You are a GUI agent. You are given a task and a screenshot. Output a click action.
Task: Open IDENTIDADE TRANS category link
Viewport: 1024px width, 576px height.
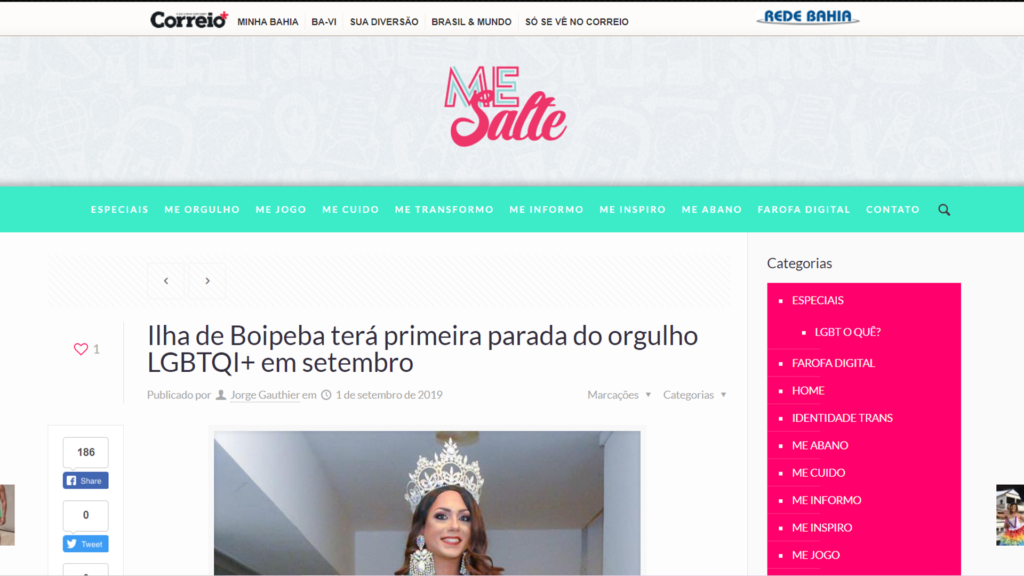842,418
